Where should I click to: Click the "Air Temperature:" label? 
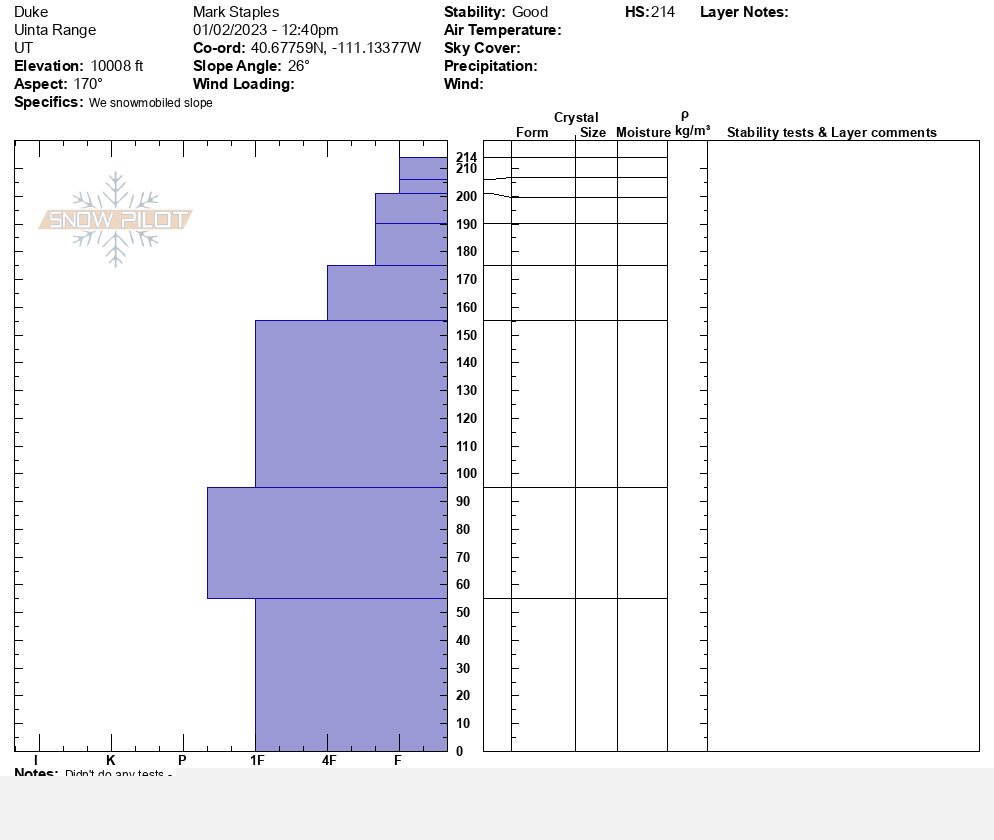coord(503,30)
